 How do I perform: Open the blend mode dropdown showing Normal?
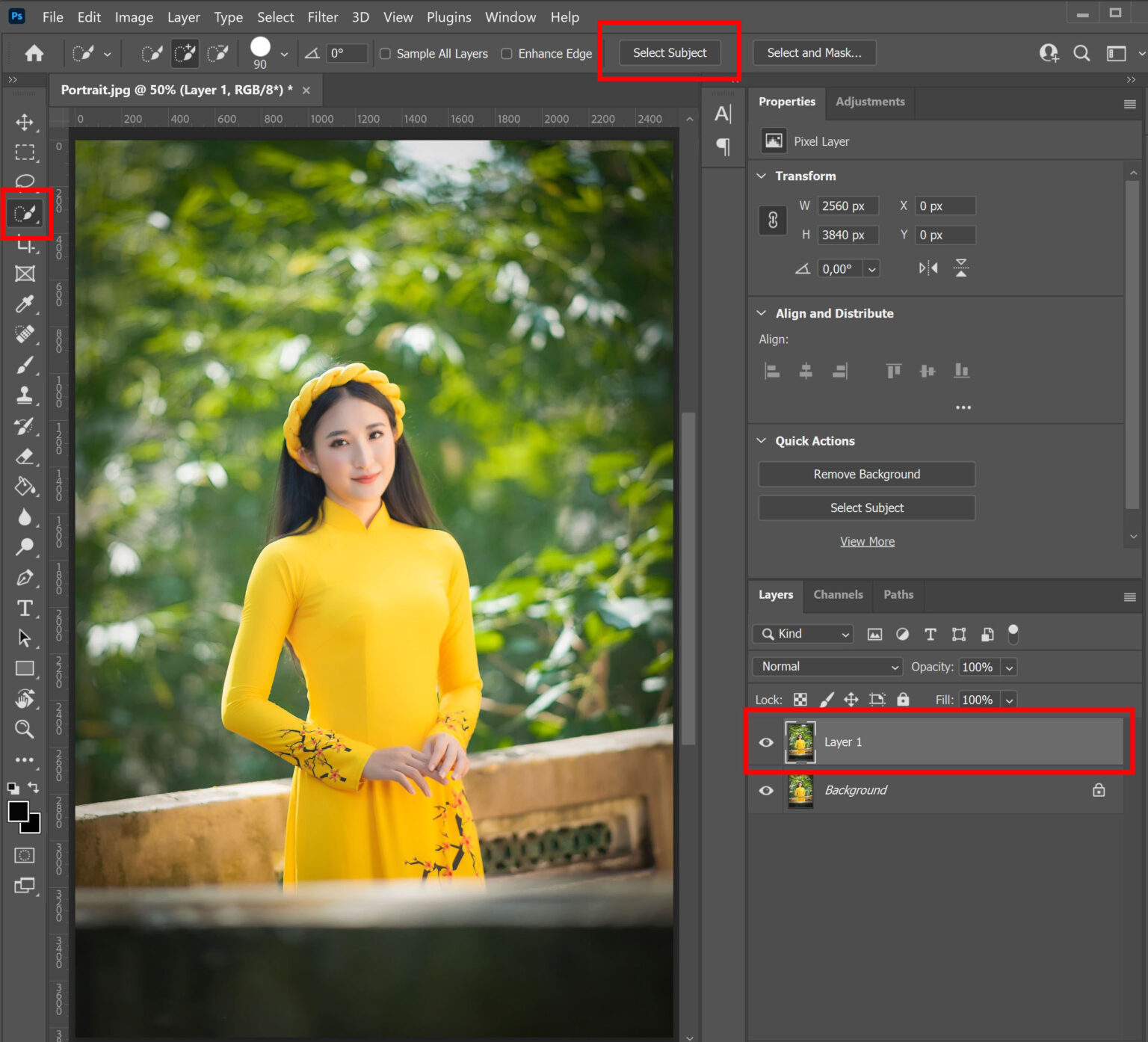(x=827, y=666)
